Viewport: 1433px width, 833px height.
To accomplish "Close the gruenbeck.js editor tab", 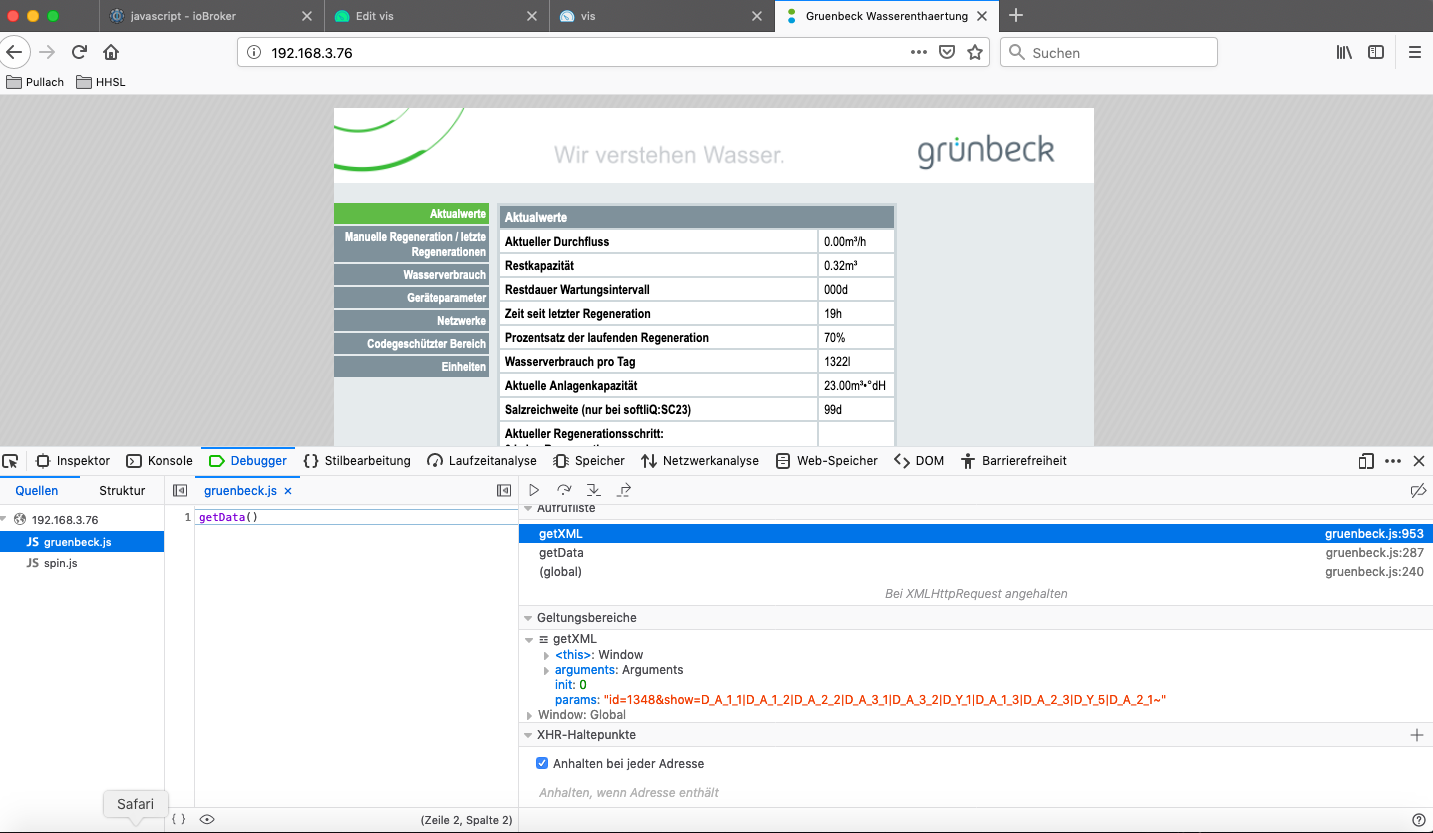I will [288, 491].
